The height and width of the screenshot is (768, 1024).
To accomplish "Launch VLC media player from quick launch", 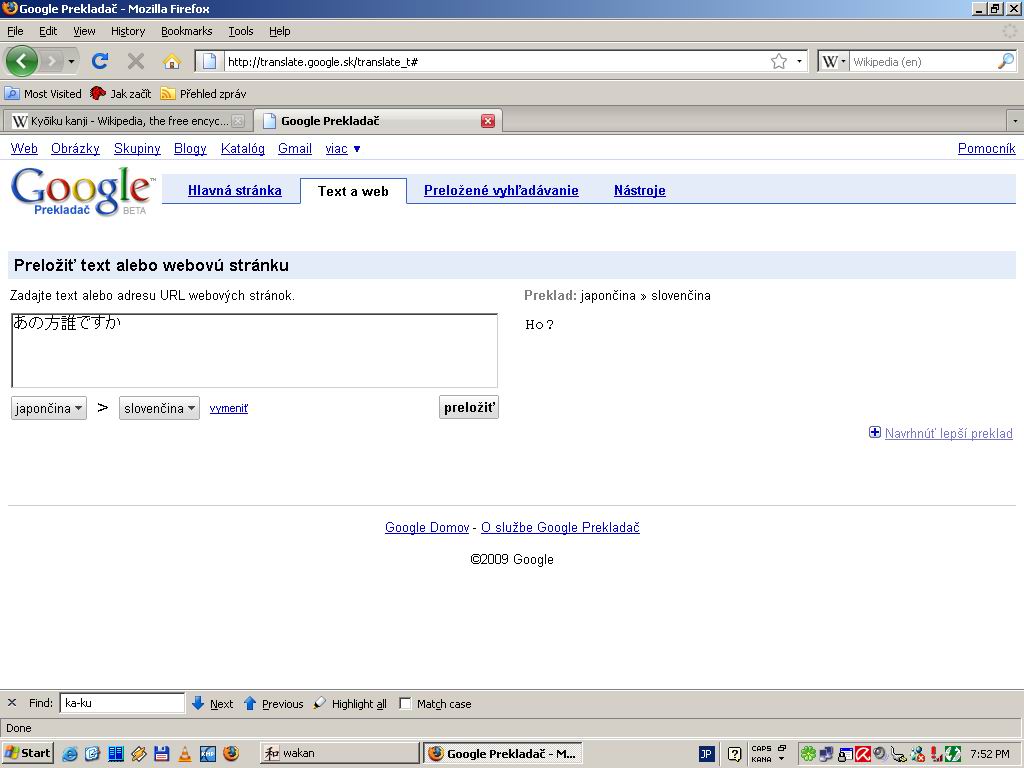I will (185, 754).
